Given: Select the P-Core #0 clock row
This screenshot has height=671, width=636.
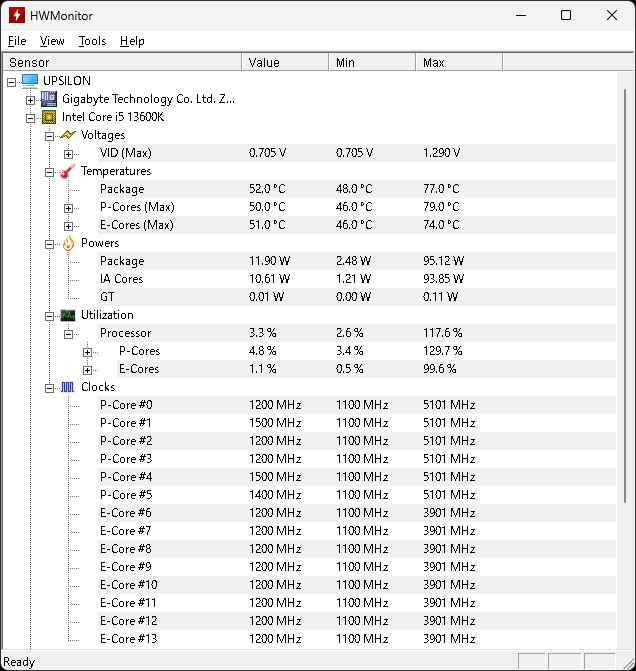Looking at the screenshot, I should [x=357, y=405].
